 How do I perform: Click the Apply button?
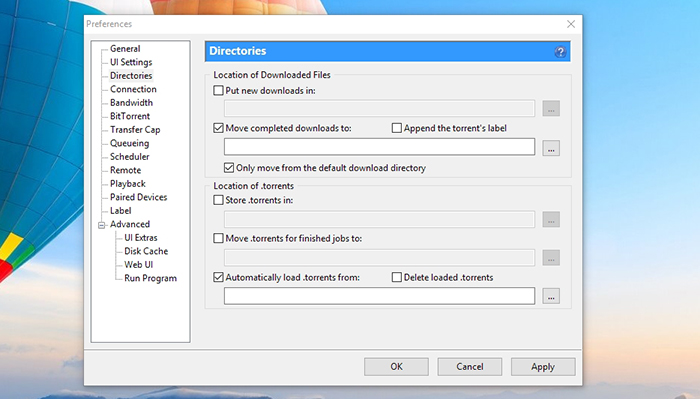pyautogui.click(x=543, y=367)
